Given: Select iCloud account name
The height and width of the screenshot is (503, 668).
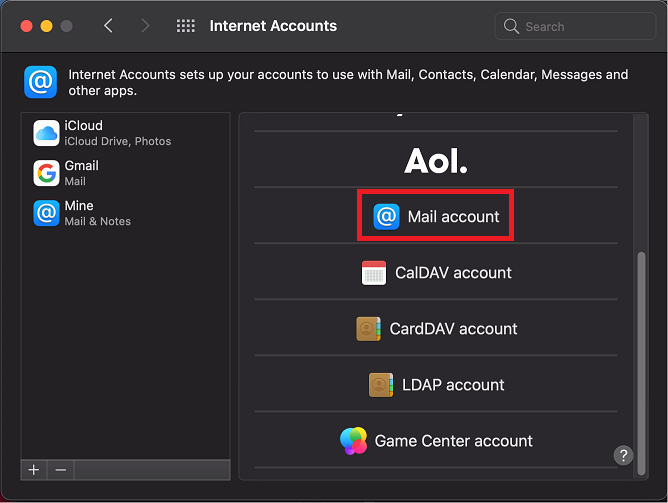Looking at the screenshot, I should [x=84, y=126].
